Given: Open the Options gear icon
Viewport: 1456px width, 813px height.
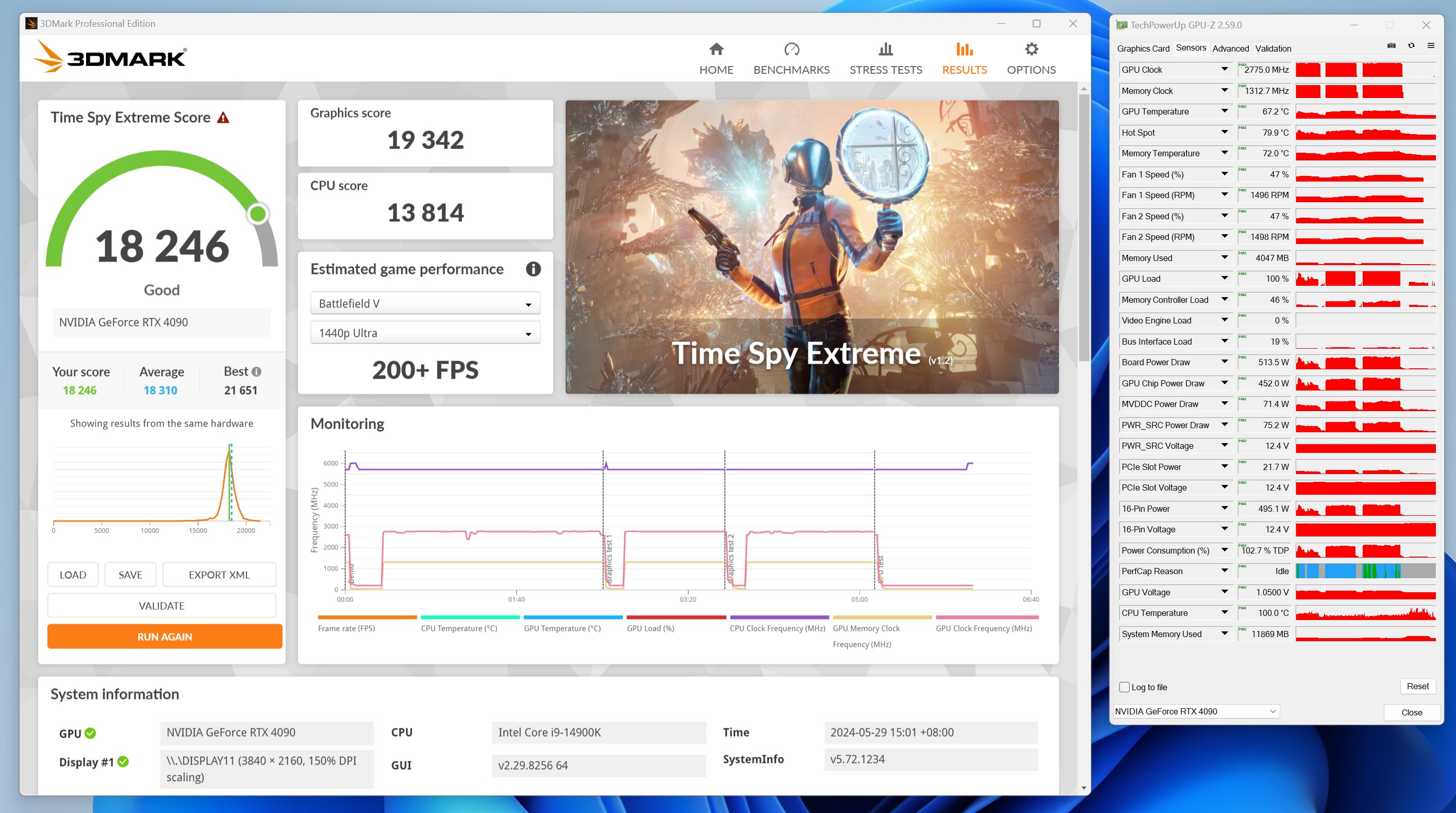Looking at the screenshot, I should [x=1031, y=50].
